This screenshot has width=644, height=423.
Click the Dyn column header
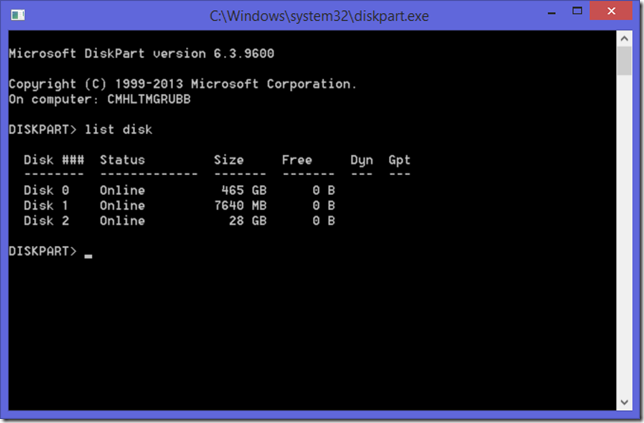click(x=361, y=160)
